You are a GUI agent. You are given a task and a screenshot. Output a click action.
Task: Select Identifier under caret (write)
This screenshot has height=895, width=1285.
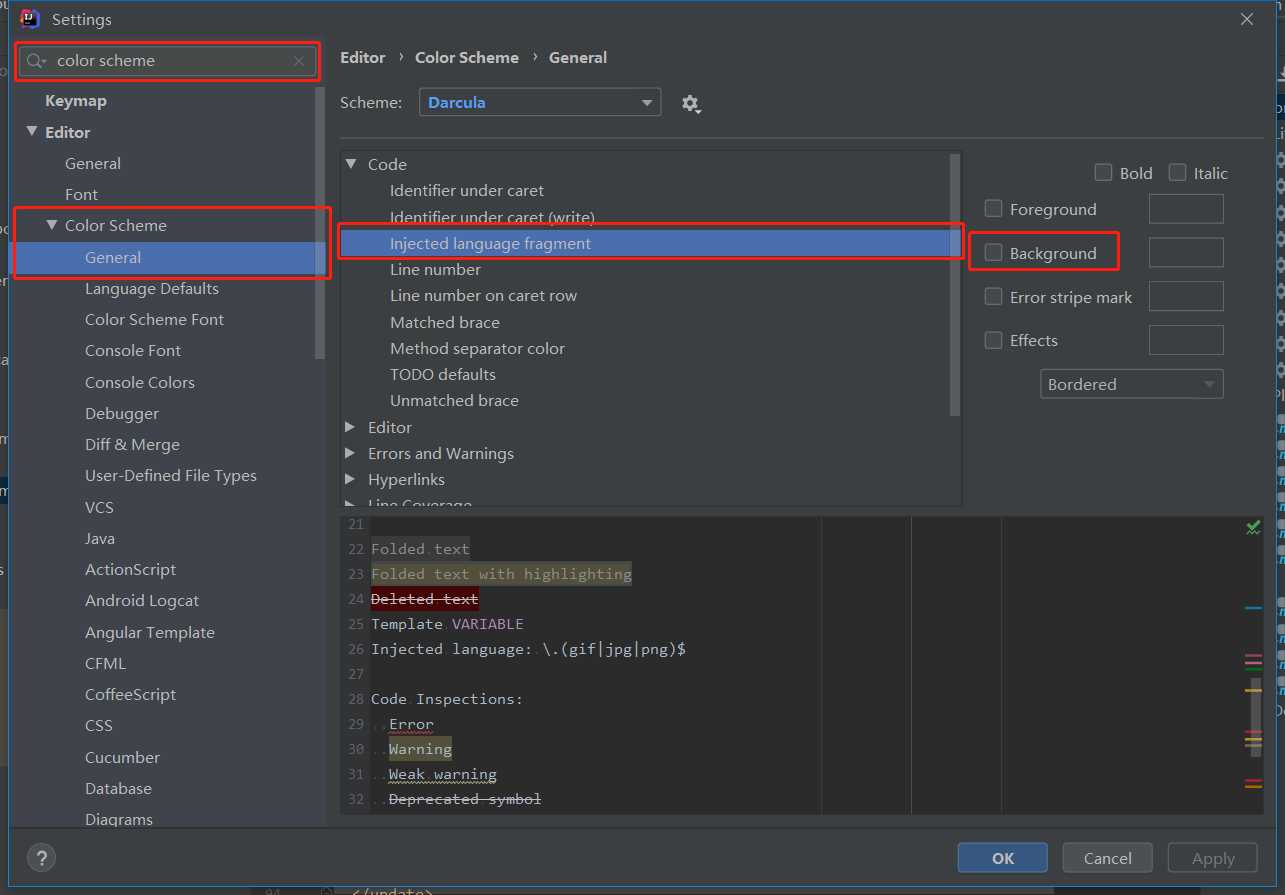pyautogui.click(x=492, y=217)
